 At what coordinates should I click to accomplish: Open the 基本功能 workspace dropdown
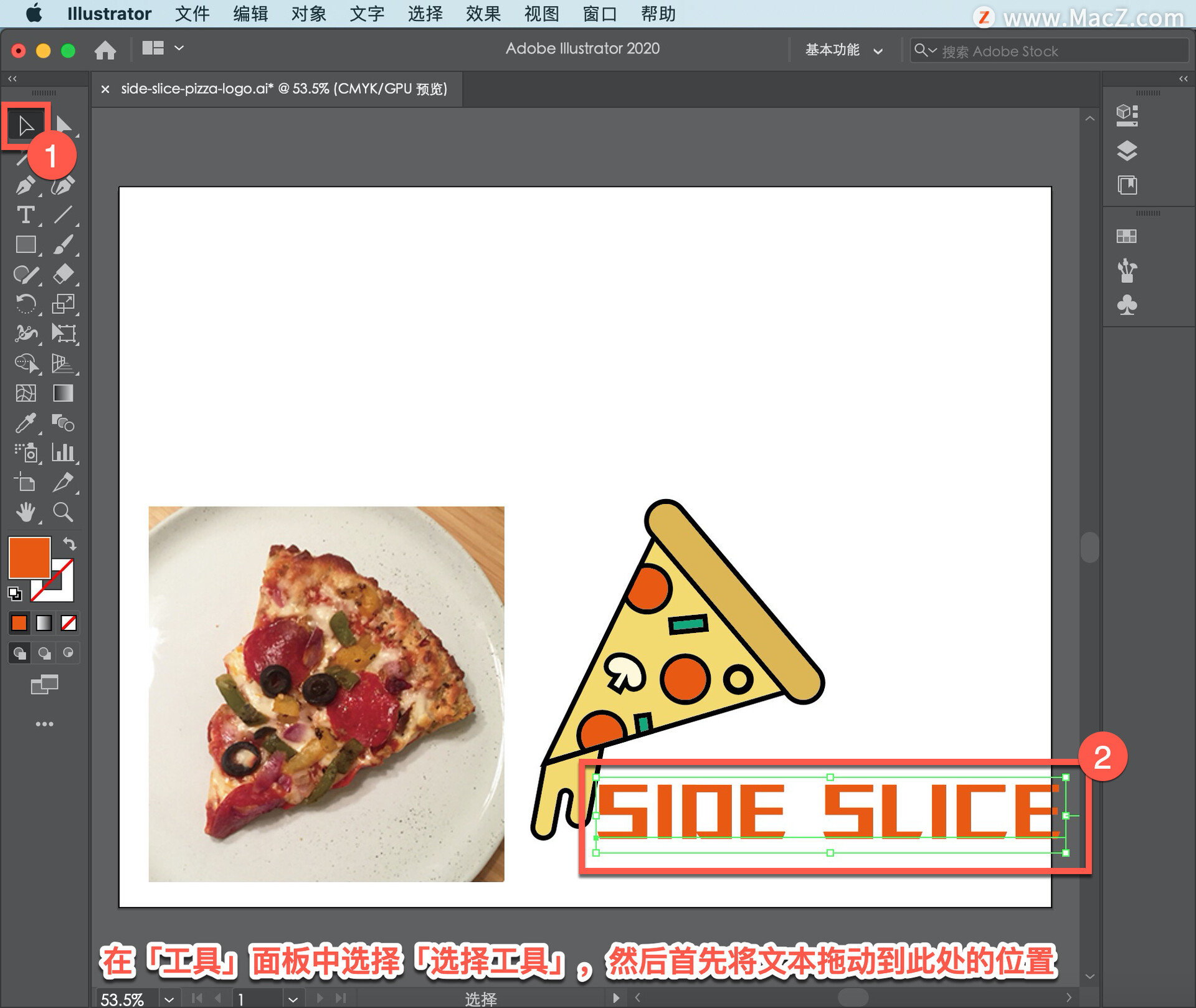[x=844, y=50]
